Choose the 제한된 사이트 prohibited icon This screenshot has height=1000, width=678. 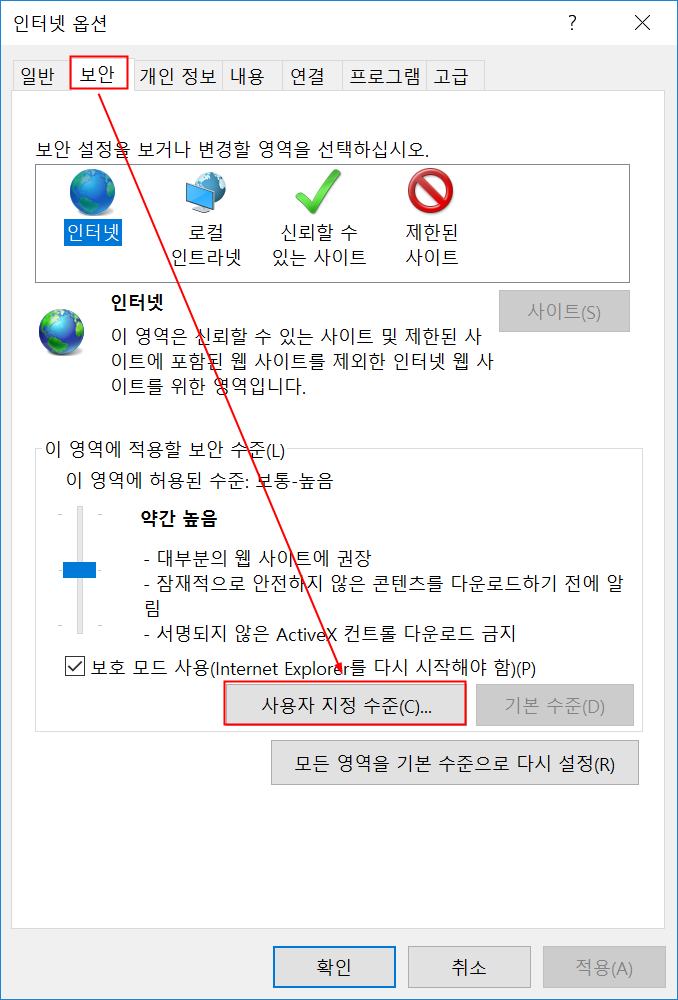pyautogui.click(x=431, y=193)
